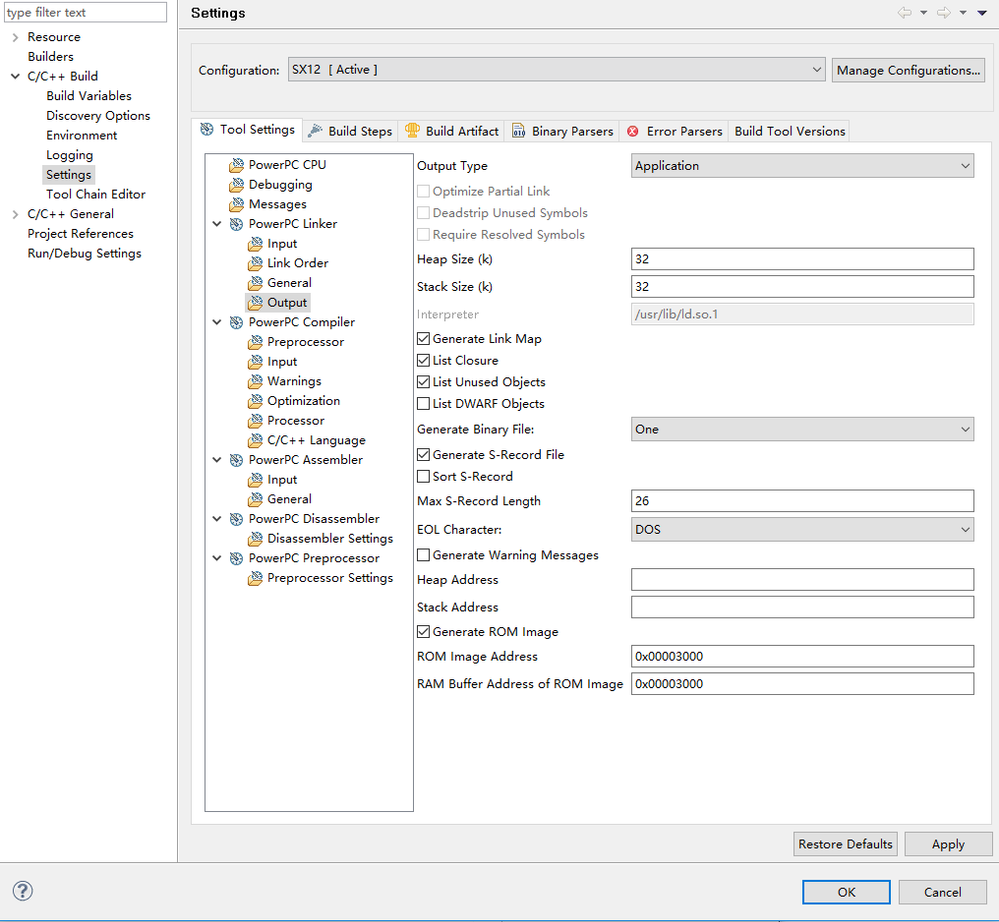
Task: Click the Error Parsers tab red icon
Action: pyautogui.click(x=633, y=131)
